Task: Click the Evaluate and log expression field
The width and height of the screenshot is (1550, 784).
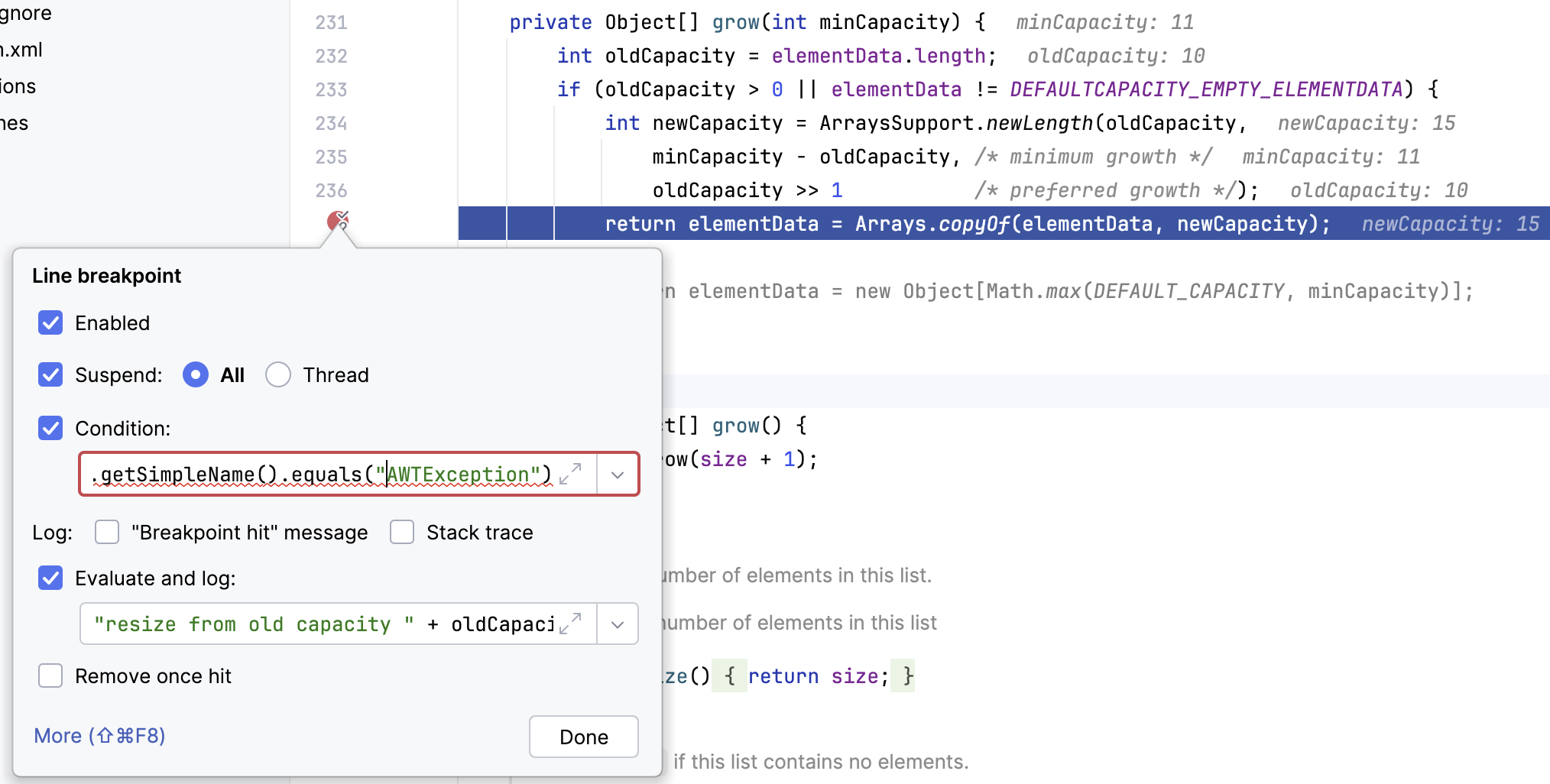Action: pyautogui.click(x=321, y=624)
